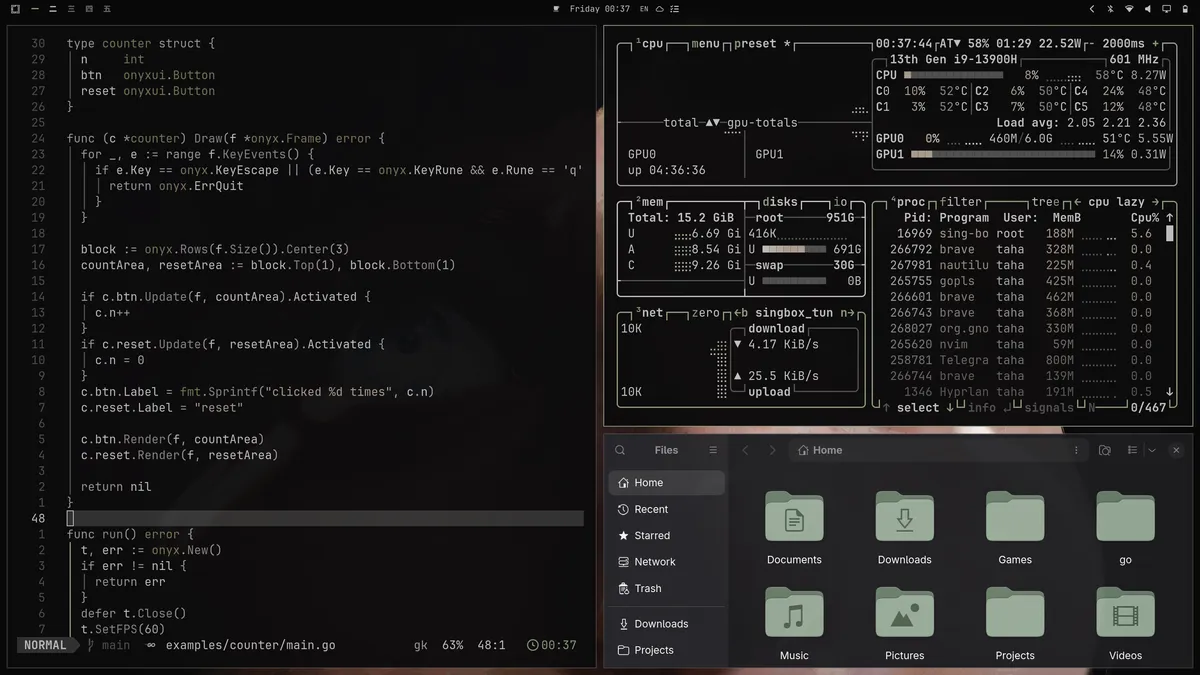Click the battery icon in the top bar
The image size is (1200, 675).
pyautogui.click(x=1185, y=9)
